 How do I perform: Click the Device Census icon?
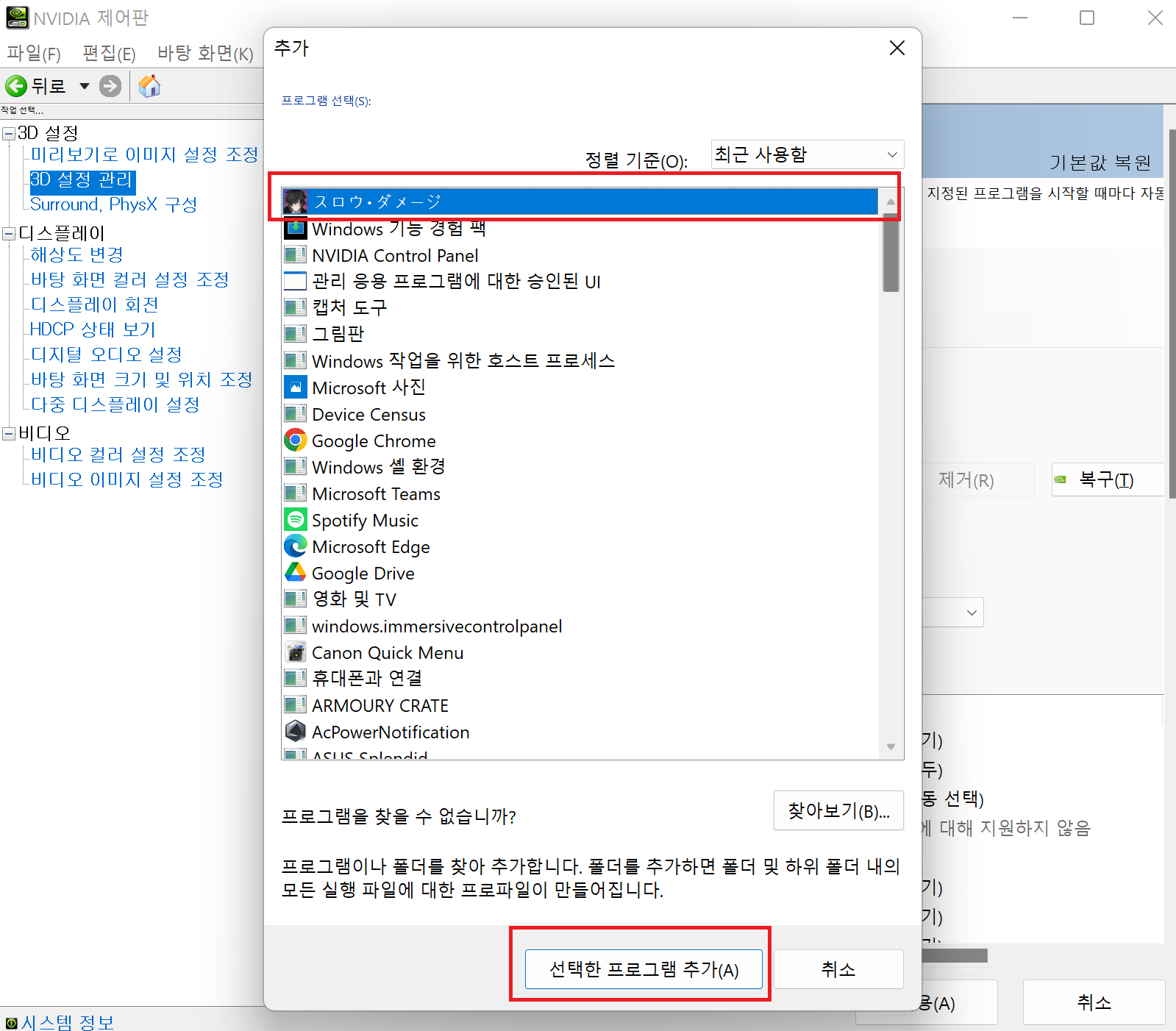[x=296, y=414]
